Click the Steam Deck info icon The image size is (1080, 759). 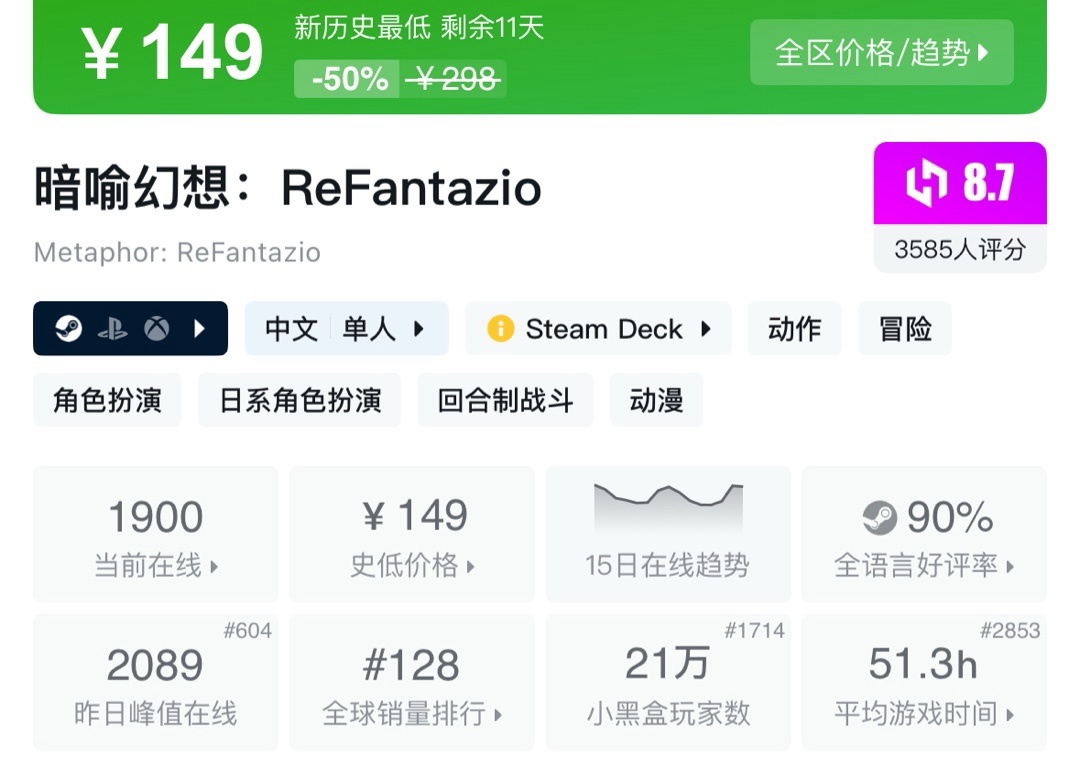coord(500,329)
